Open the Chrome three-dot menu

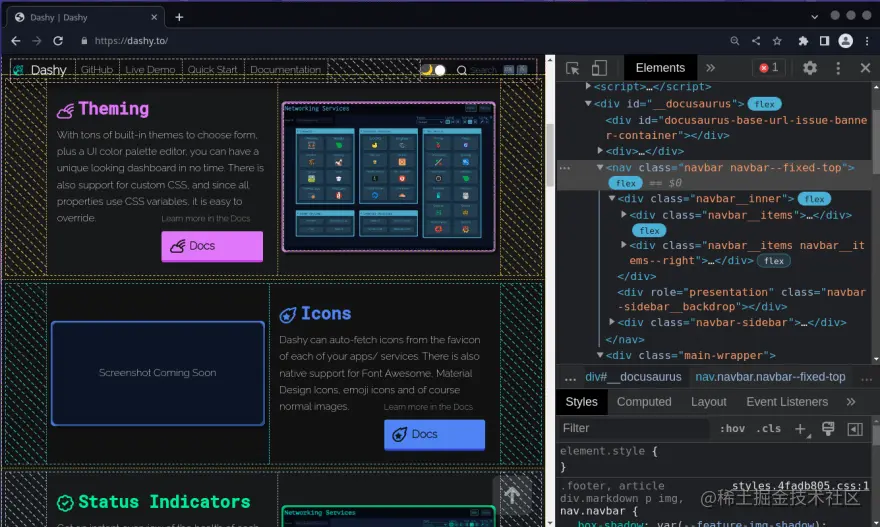coord(867,41)
